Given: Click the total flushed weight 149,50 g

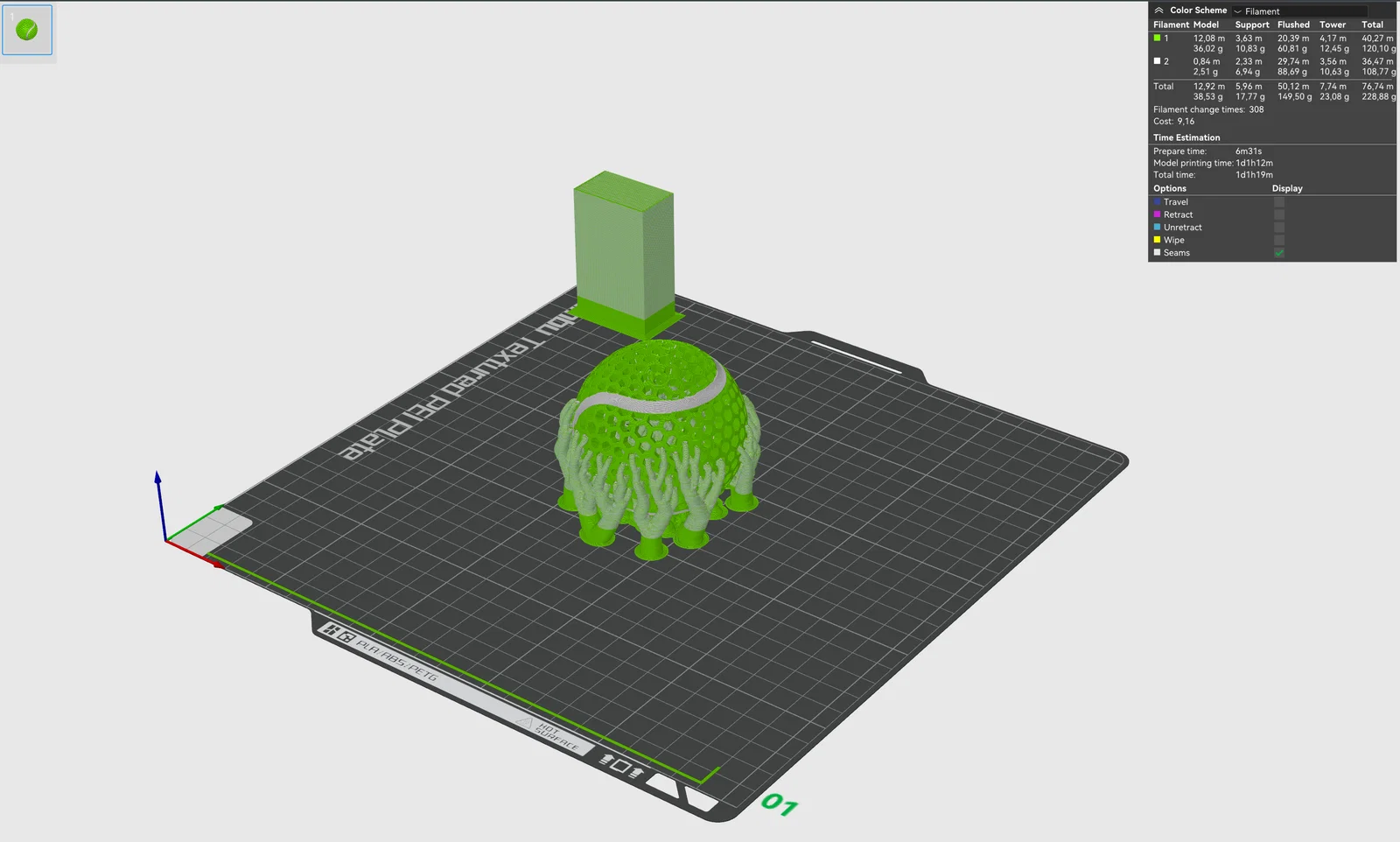Looking at the screenshot, I should [1295, 97].
